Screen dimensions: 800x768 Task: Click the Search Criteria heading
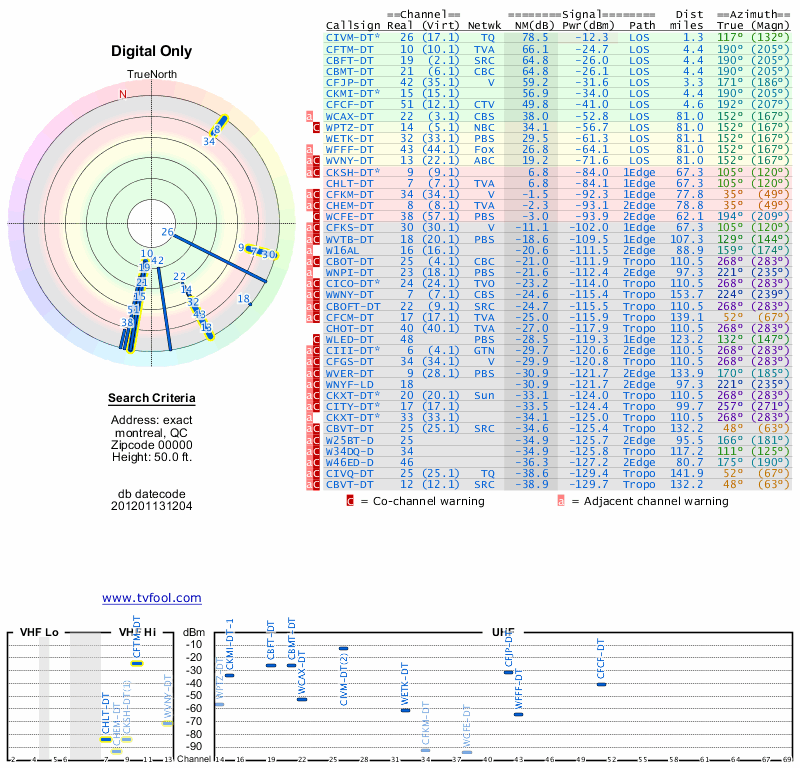point(151,399)
